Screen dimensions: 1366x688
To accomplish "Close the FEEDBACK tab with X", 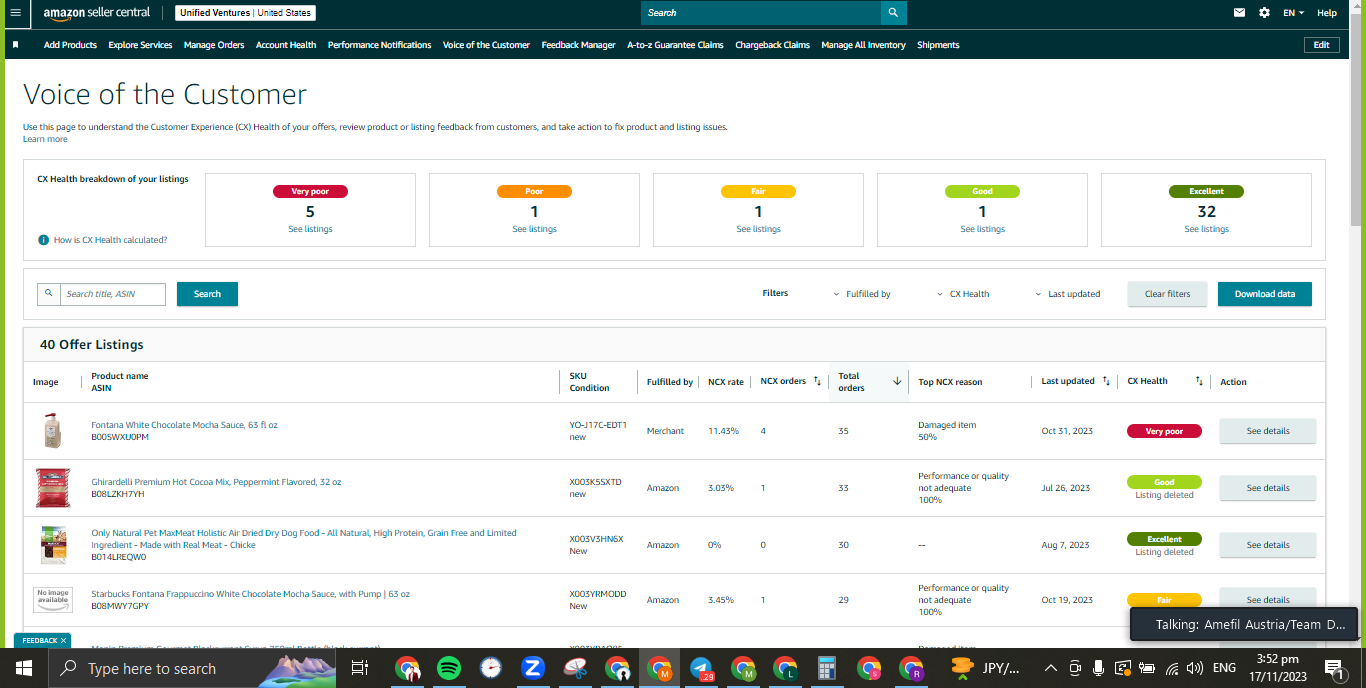I will pyautogui.click(x=63, y=640).
